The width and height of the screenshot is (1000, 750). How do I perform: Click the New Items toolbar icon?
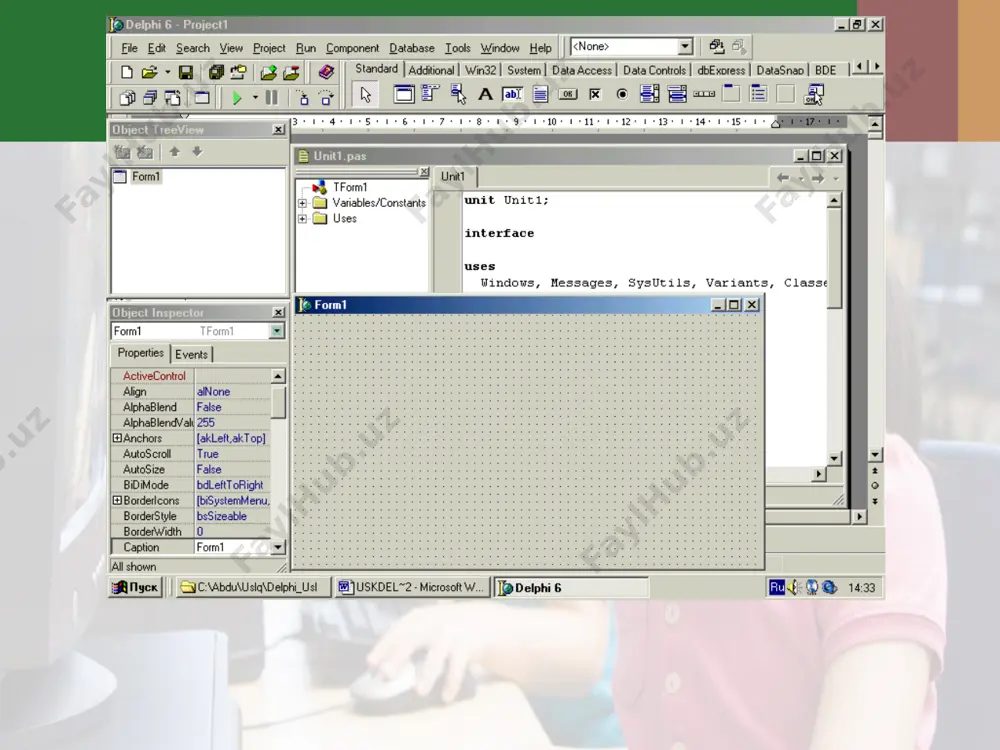click(x=126, y=72)
